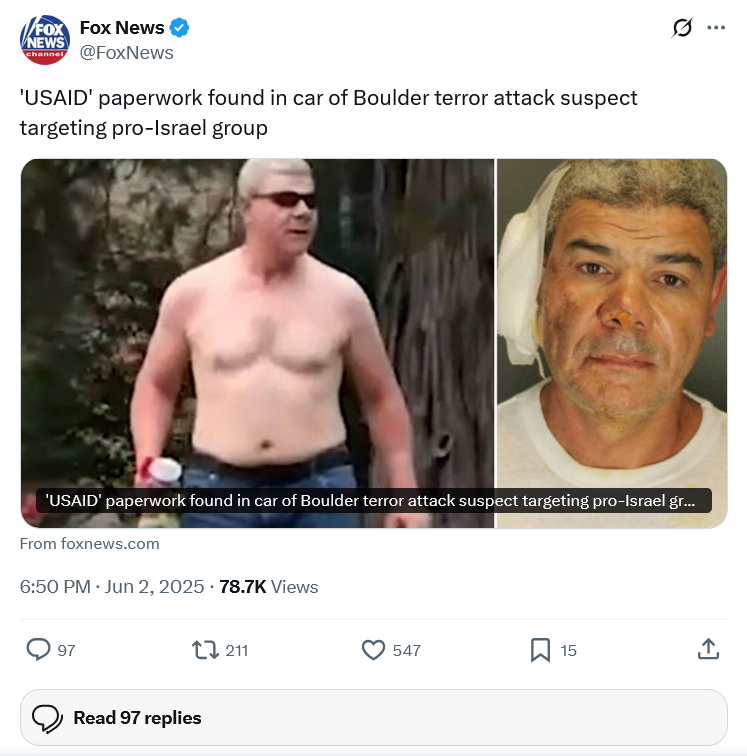Open the @FoxNews handle link
747x756 pixels.
pyautogui.click(x=126, y=53)
